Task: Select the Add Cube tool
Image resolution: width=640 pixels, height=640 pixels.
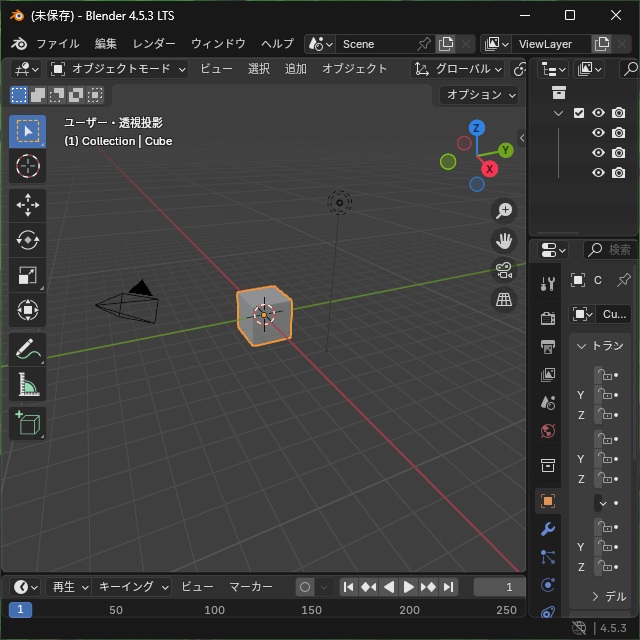Action: (x=27, y=423)
